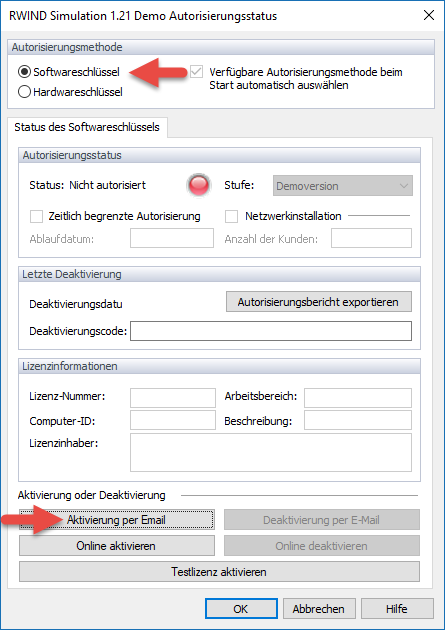The width and height of the screenshot is (445, 630).
Task: Open the Stufe Demoversion dropdown
Action: point(343,186)
